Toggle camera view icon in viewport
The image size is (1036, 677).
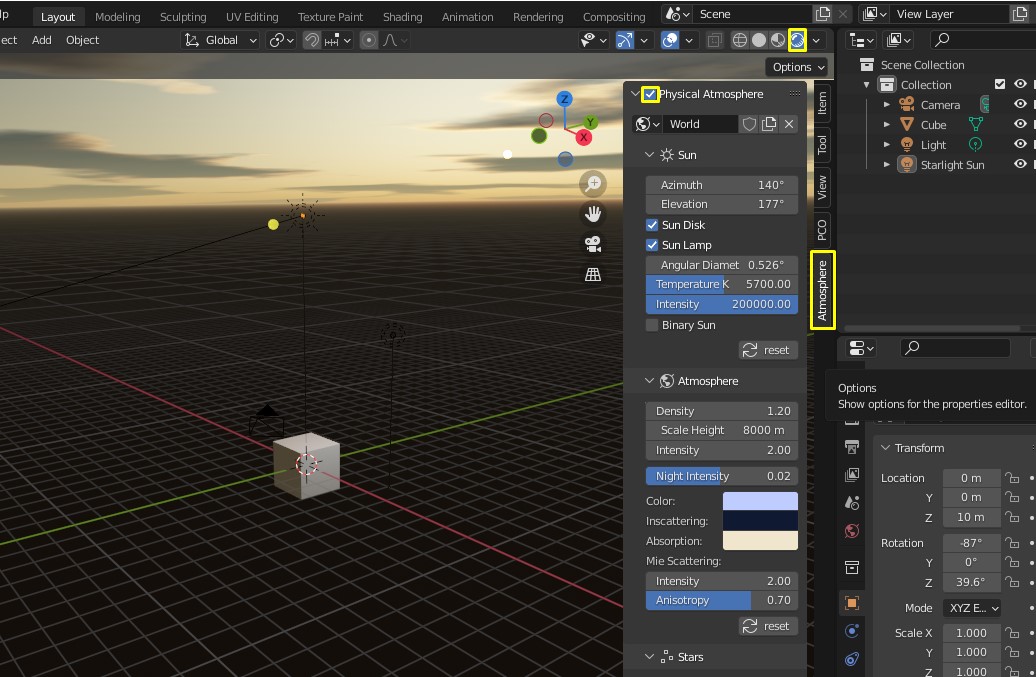point(593,244)
